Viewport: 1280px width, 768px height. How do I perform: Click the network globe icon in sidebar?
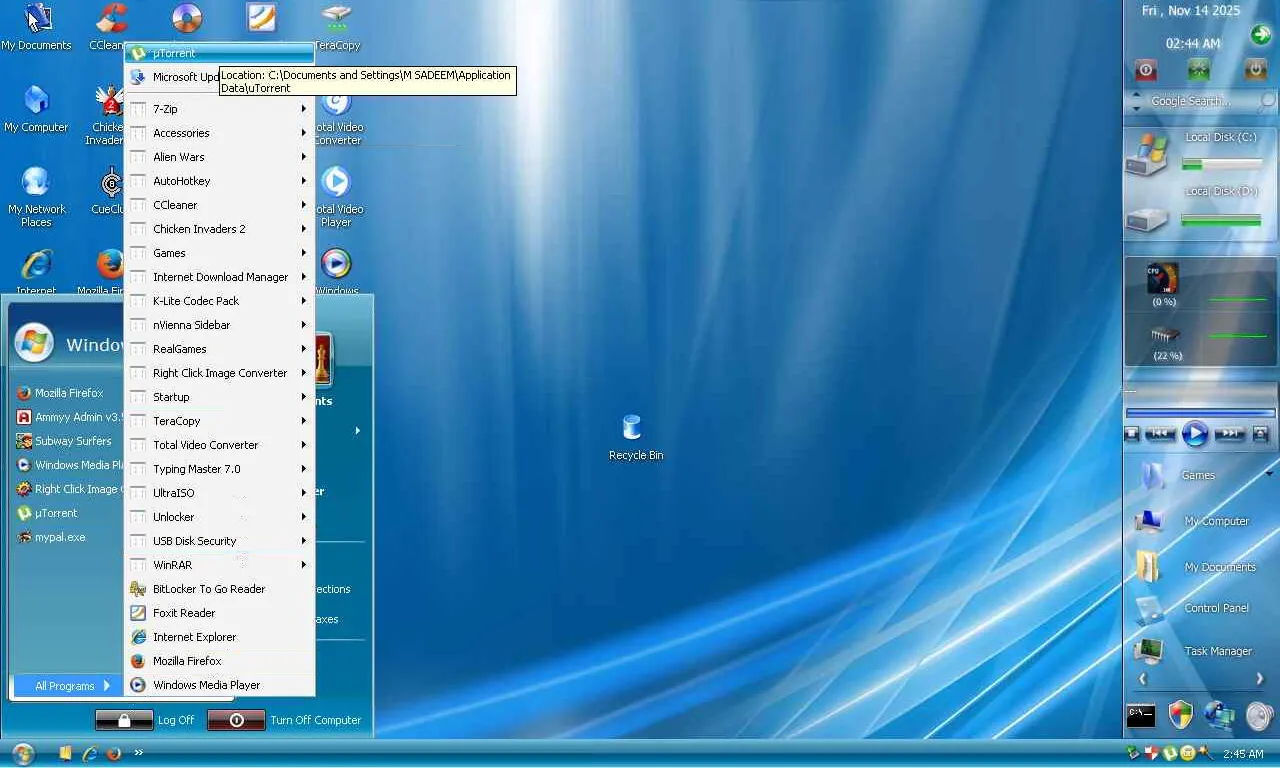pos(1219,715)
